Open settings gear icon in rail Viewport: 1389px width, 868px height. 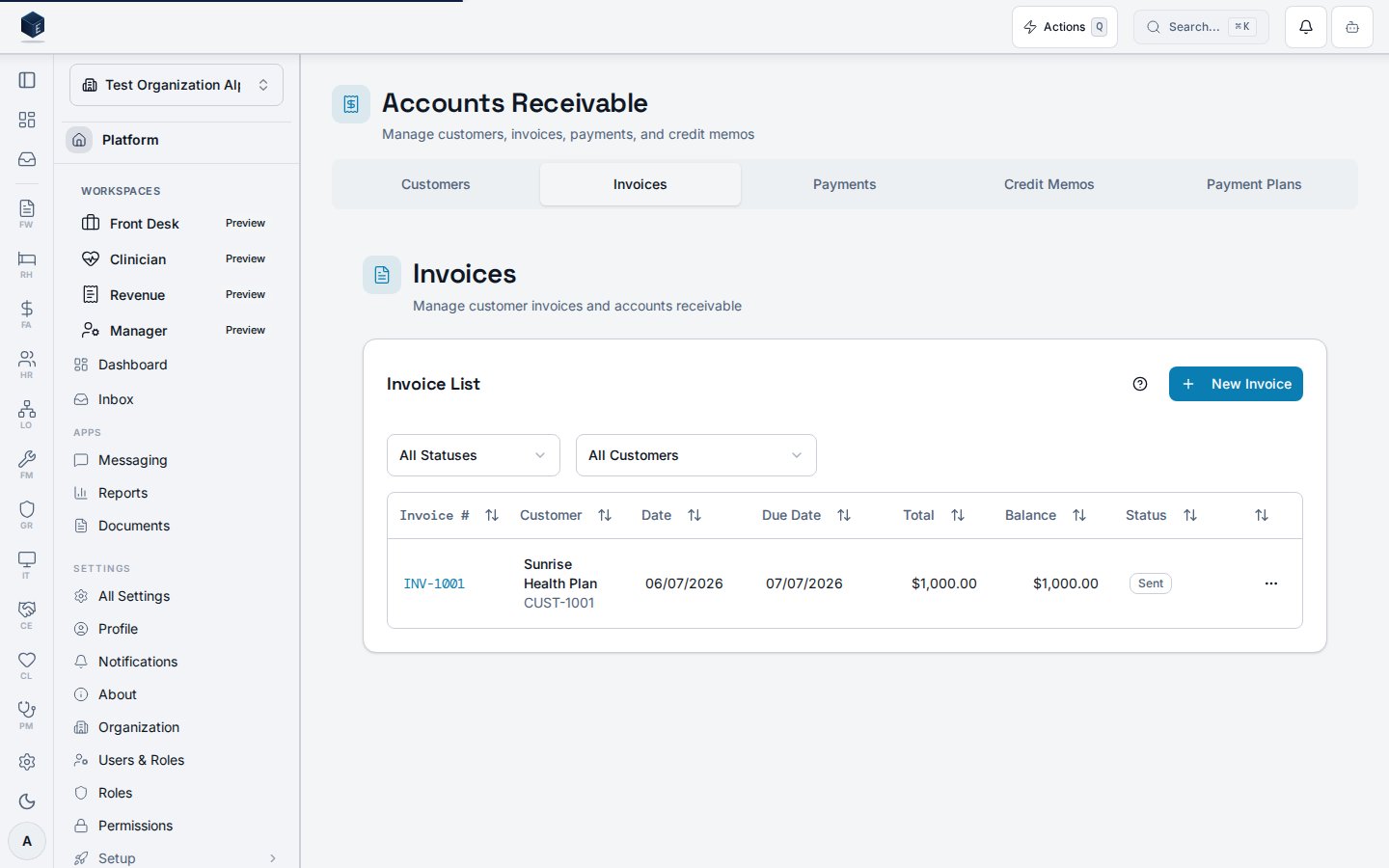(x=27, y=762)
